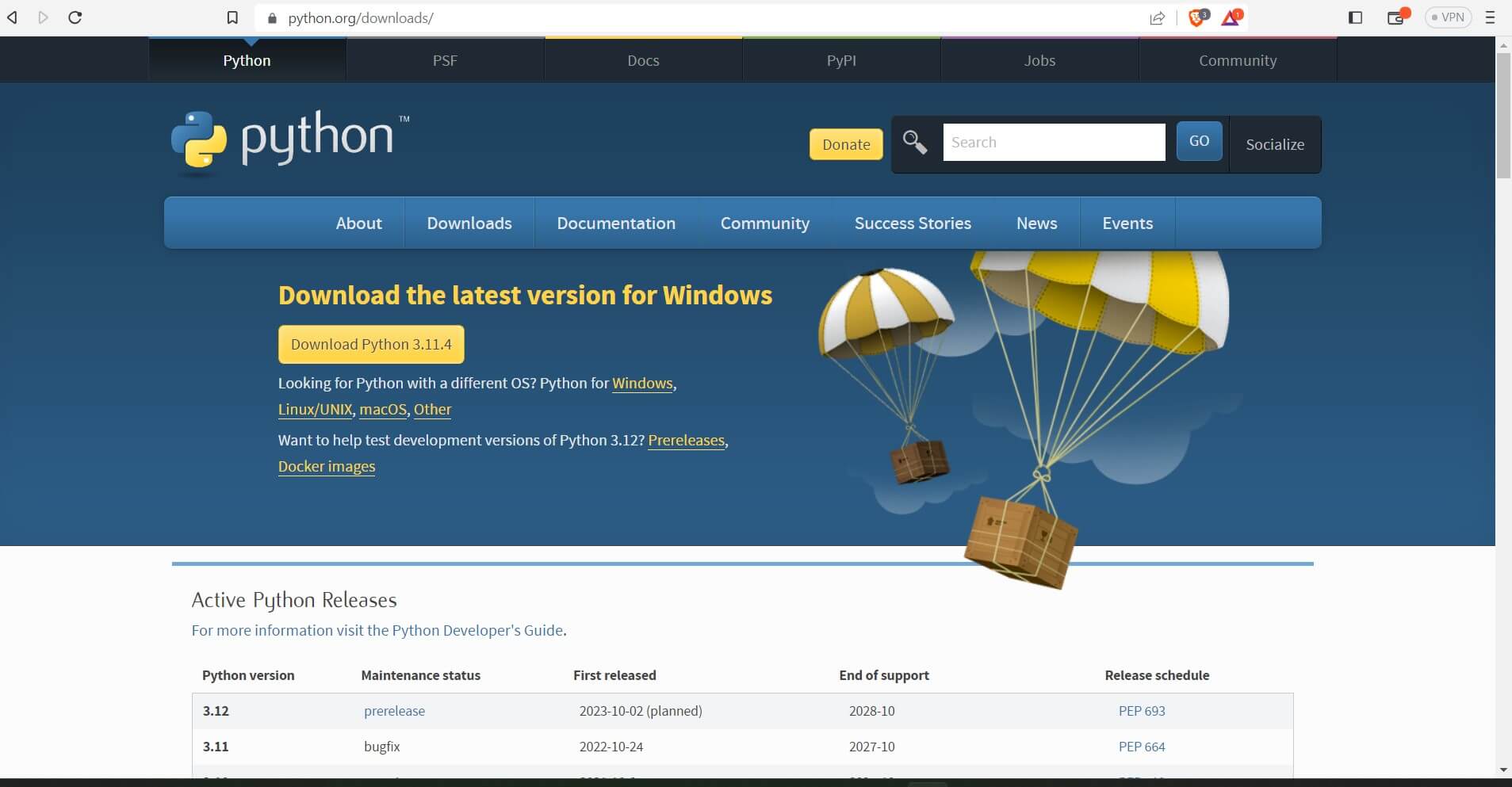The width and height of the screenshot is (1512, 787).
Task: Enable the Brave VPN
Action: pyautogui.click(x=1449, y=17)
